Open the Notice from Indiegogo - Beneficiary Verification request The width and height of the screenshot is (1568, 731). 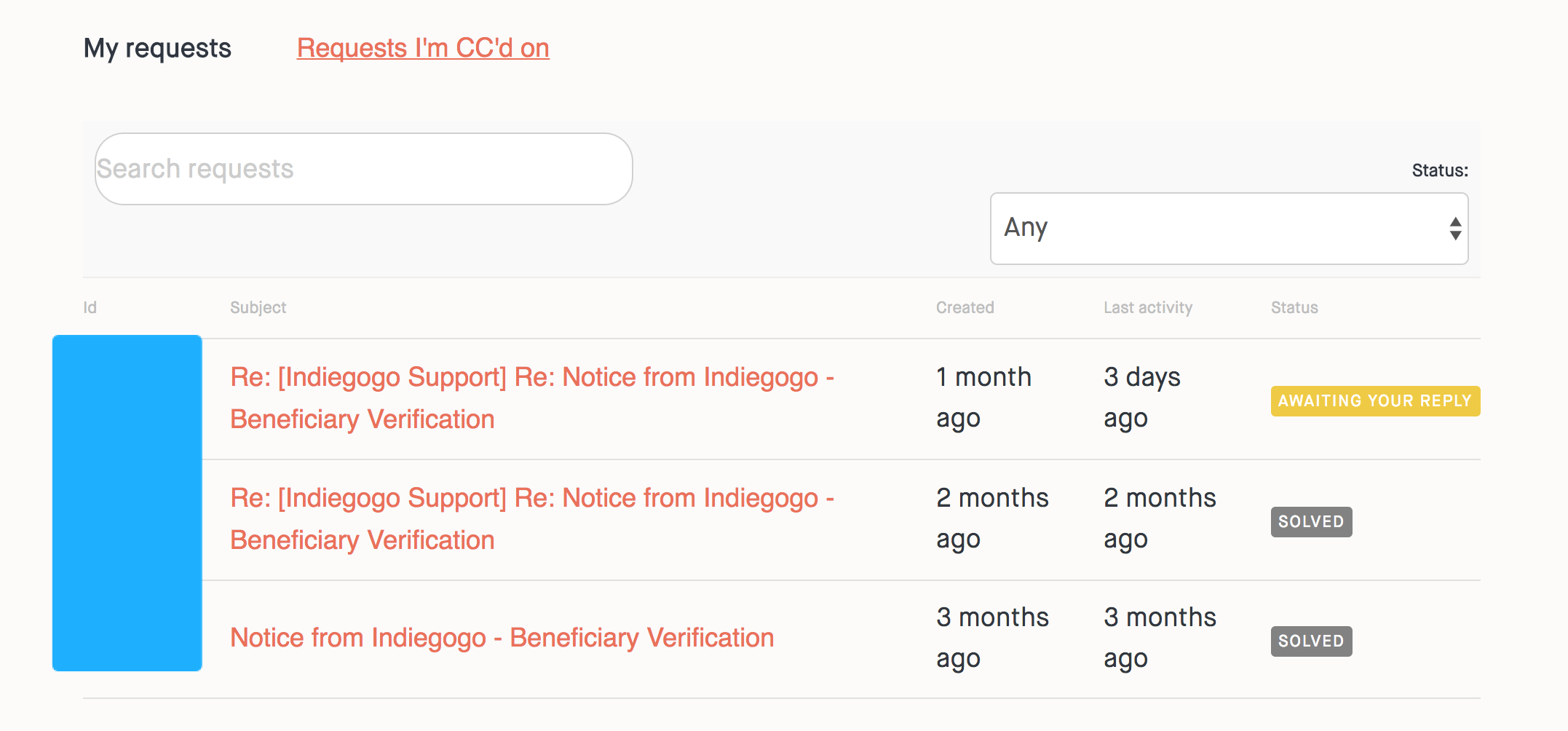point(502,638)
